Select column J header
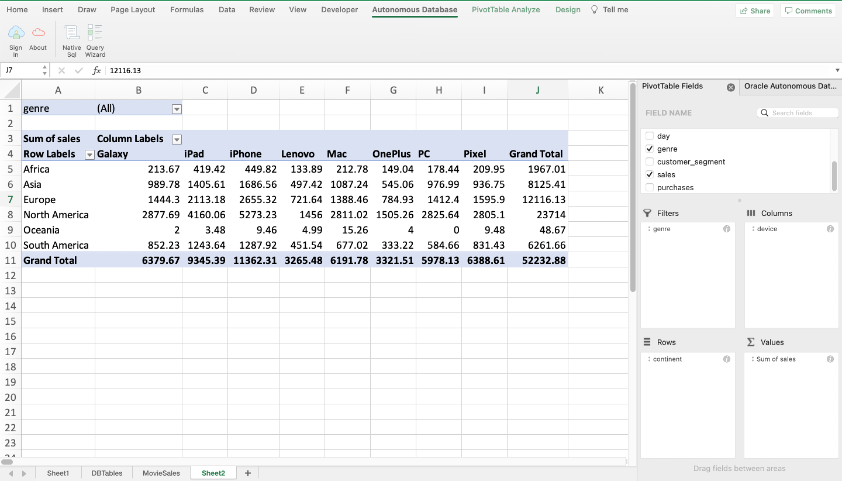Viewport: 842px width, 482px height. 538,90
